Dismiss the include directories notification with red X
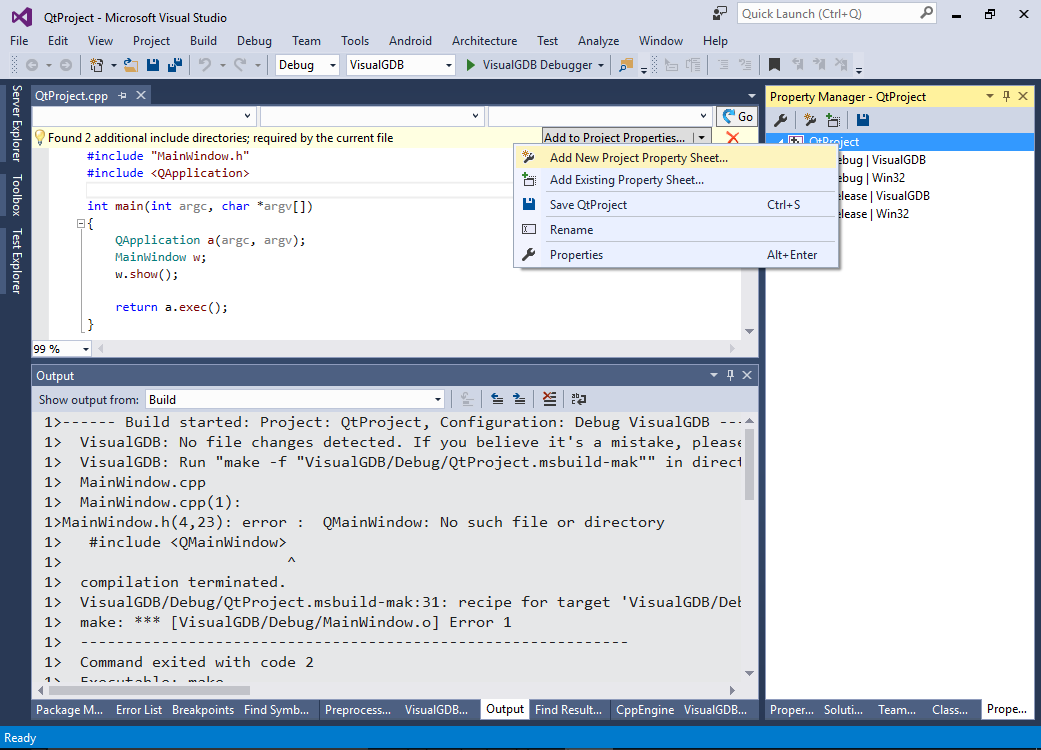 [733, 137]
